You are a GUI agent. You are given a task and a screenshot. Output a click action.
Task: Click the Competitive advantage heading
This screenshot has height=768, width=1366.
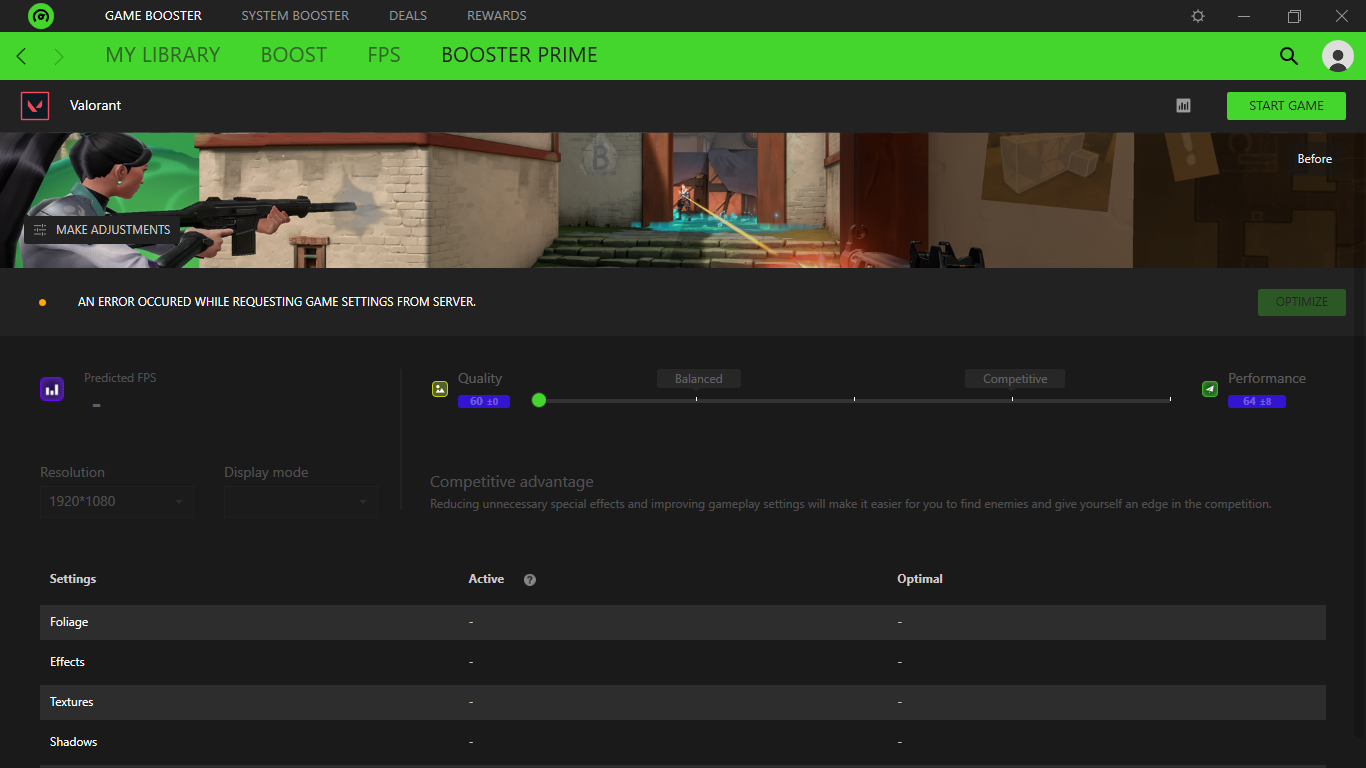pyautogui.click(x=512, y=482)
